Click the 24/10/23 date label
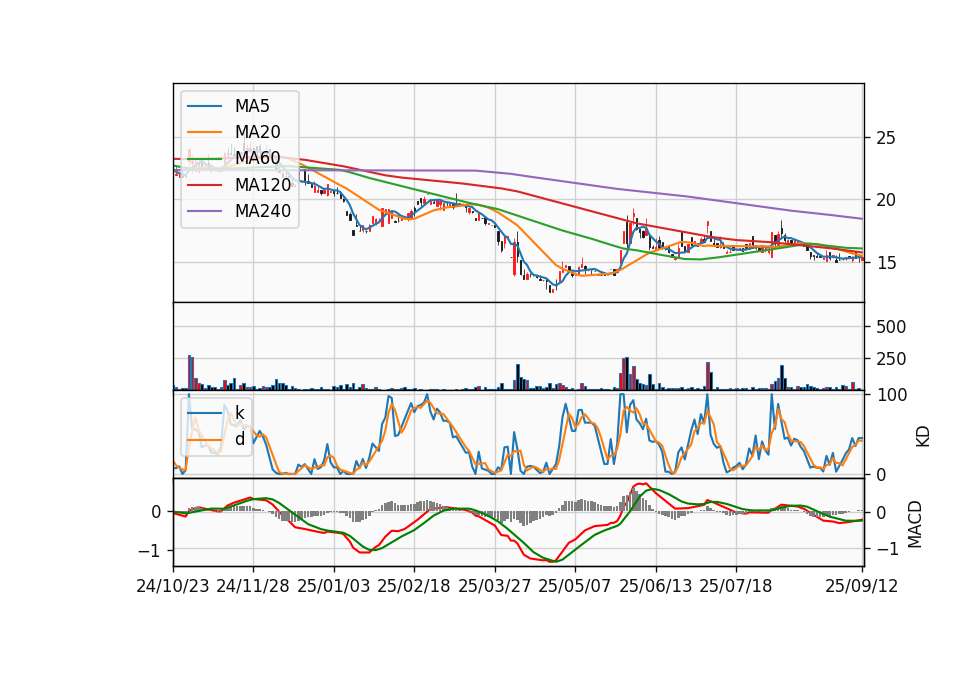The image size is (960, 690). 173,586
